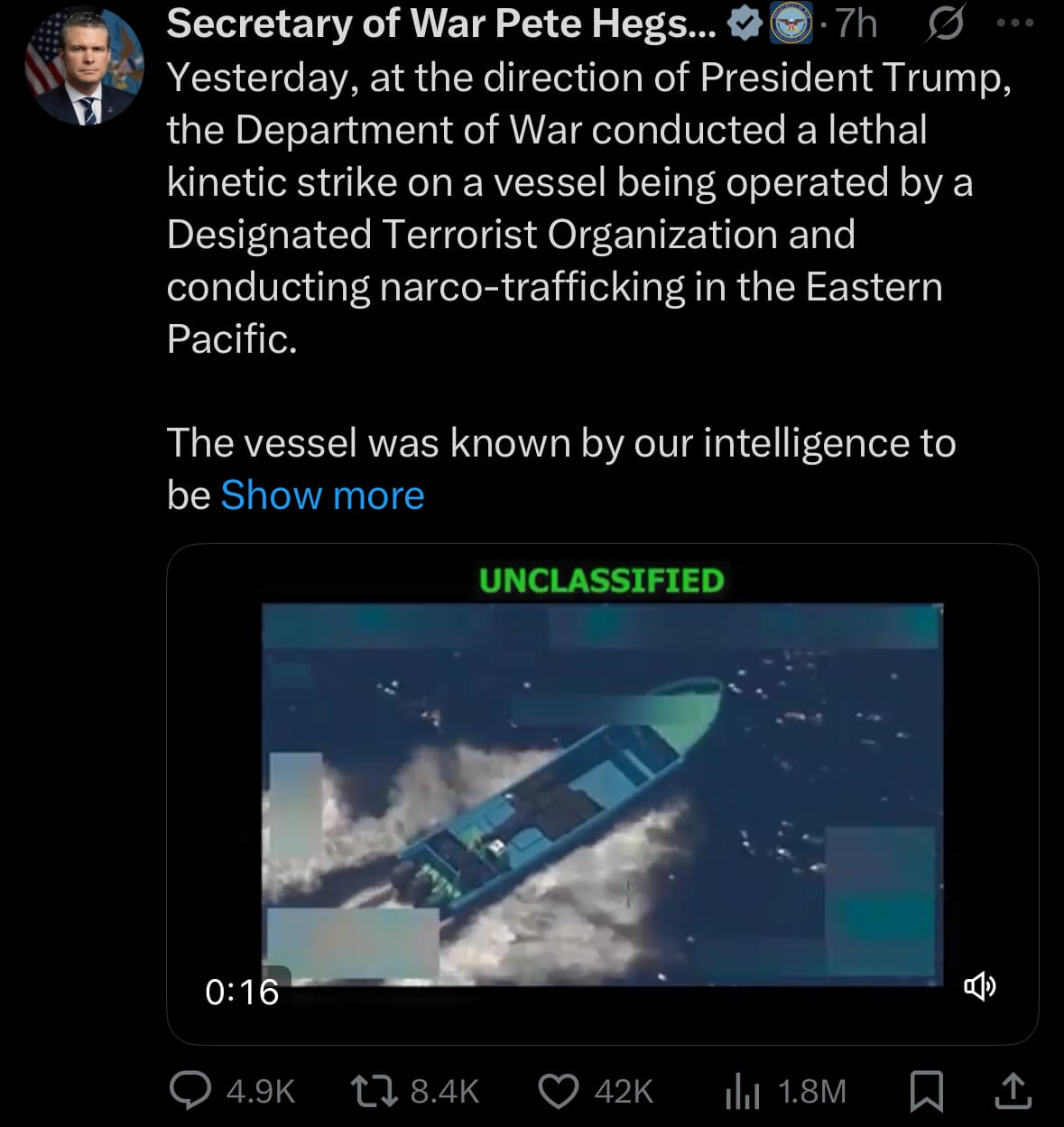Viewport: 1064px width, 1127px height.
Task: Click the department seal affiliation badge
Action: point(791,24)
